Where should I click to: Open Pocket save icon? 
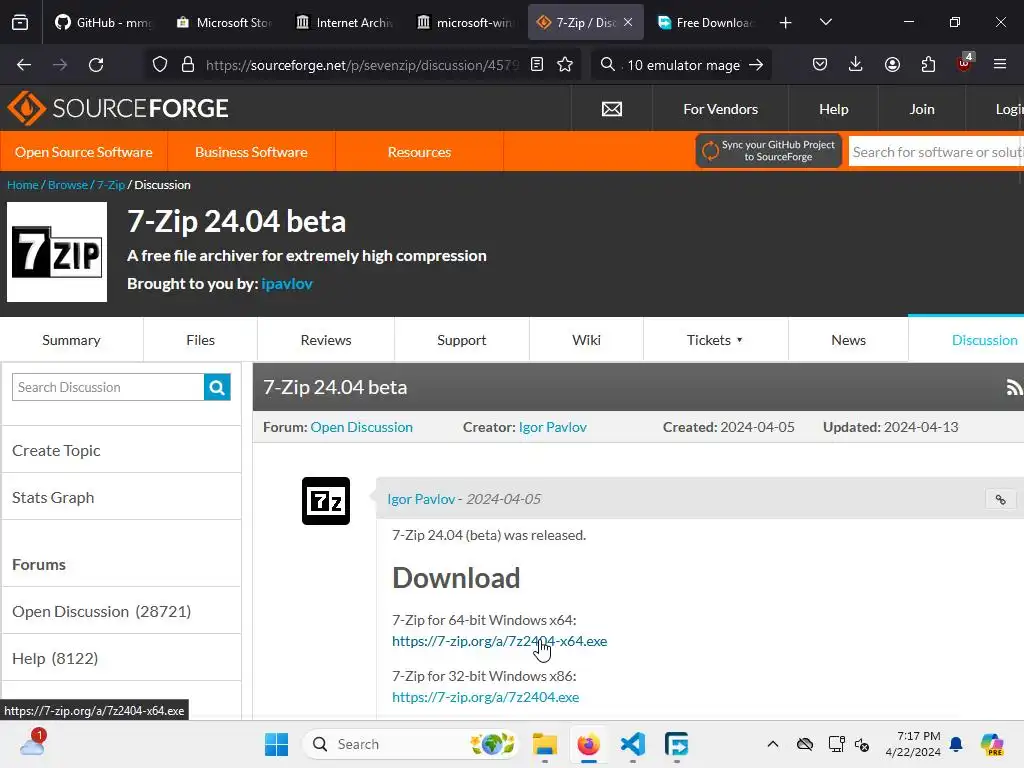820,65
